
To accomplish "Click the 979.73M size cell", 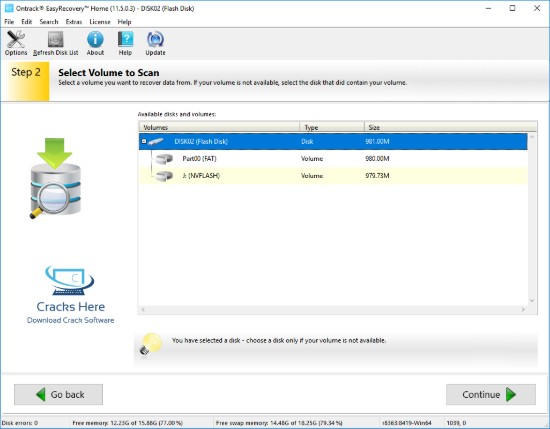I will coord(377,175).
